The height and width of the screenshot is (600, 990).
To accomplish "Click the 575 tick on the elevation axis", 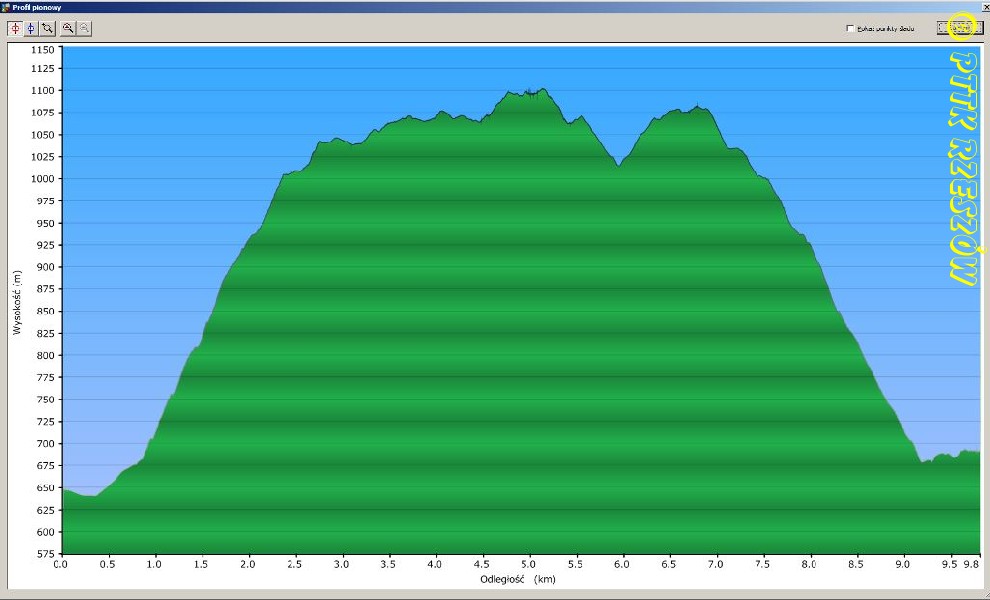I will click(x=47, y=553).
